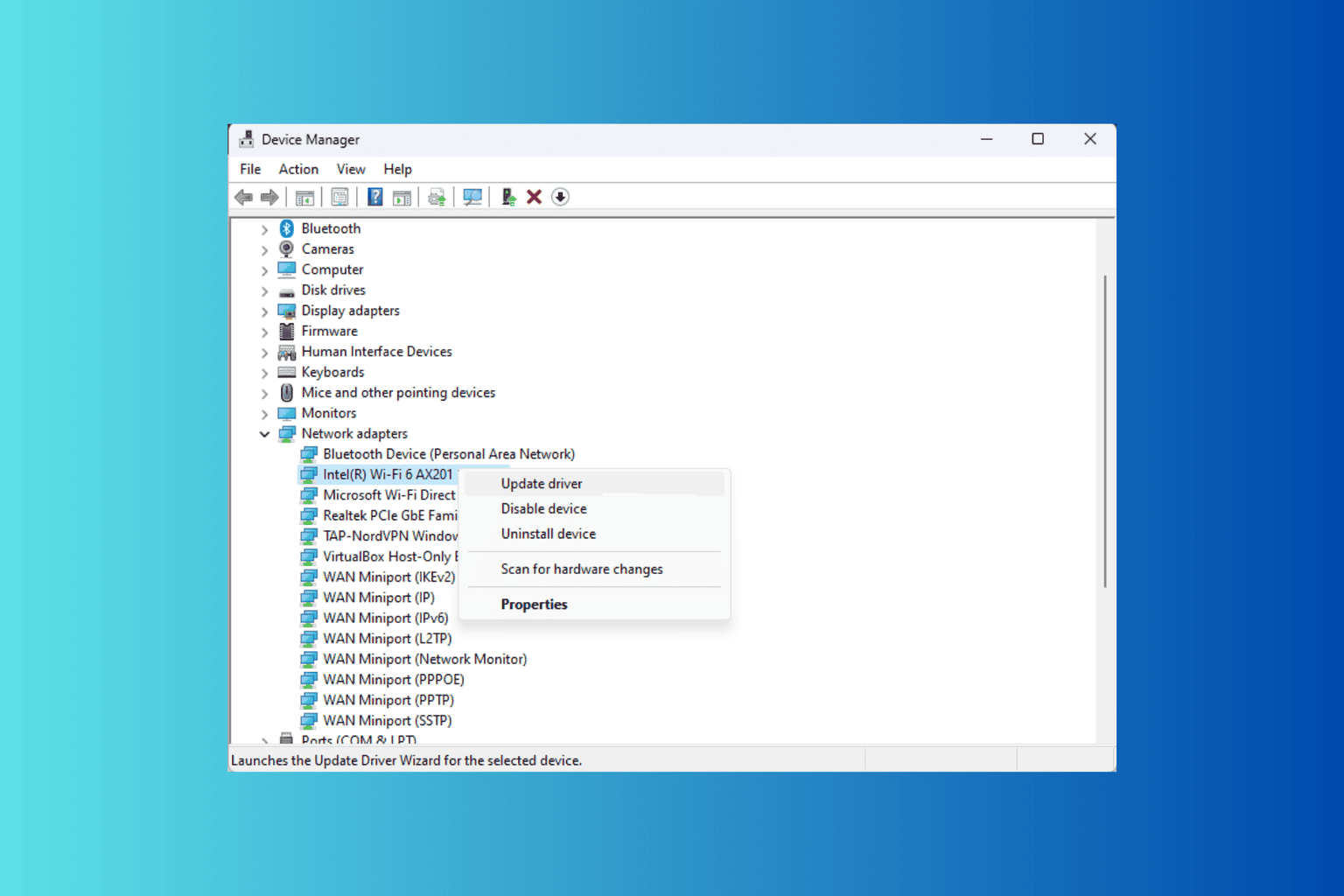
Task: Expand the Display adapters node
Action: [264, 311]
